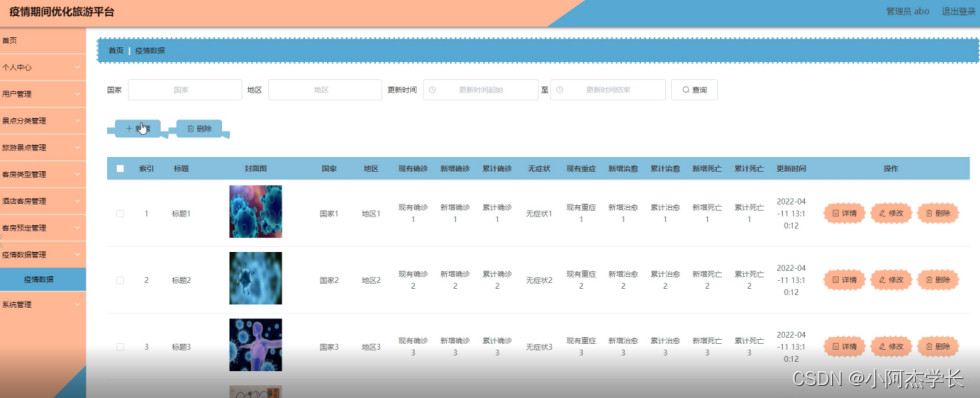Expand 客房类型管理 sidebar menu
The image size is (980, 398).
[42, 174]
